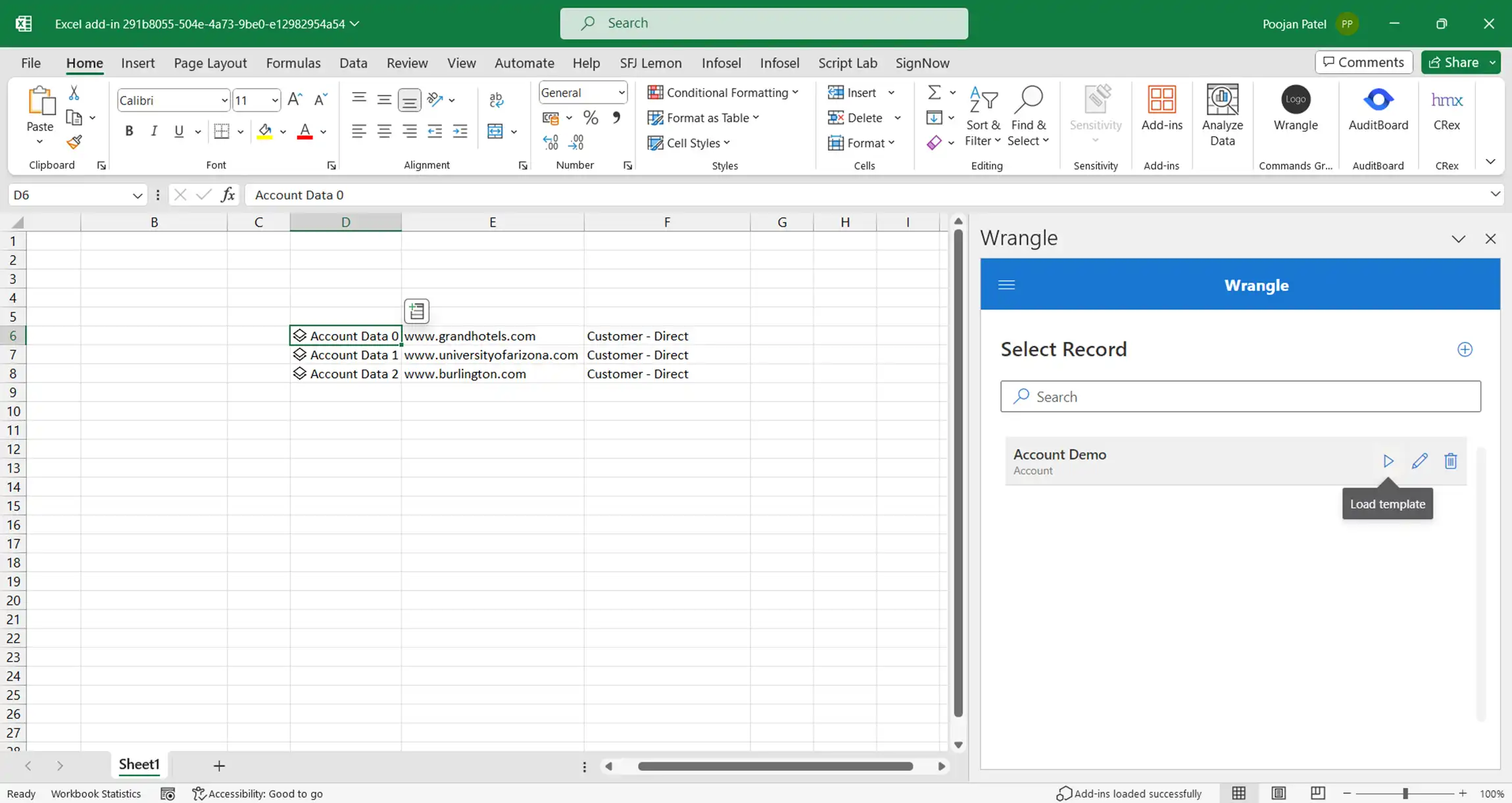Open the Script Lab tab
Image resolution: width=1512 pixels, height=803 pixels.
point(848,63)
